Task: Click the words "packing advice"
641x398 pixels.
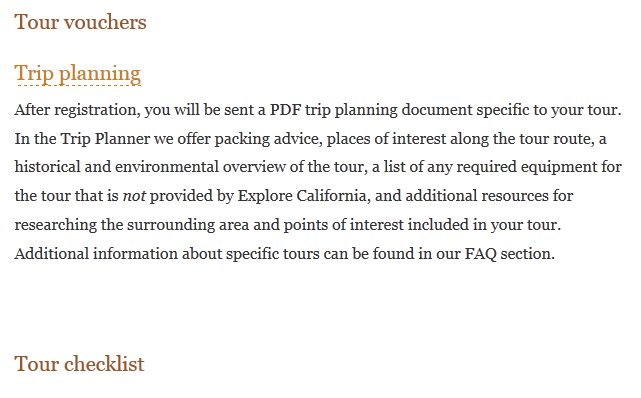Action: pyautogui.click(x=266, y=139)
